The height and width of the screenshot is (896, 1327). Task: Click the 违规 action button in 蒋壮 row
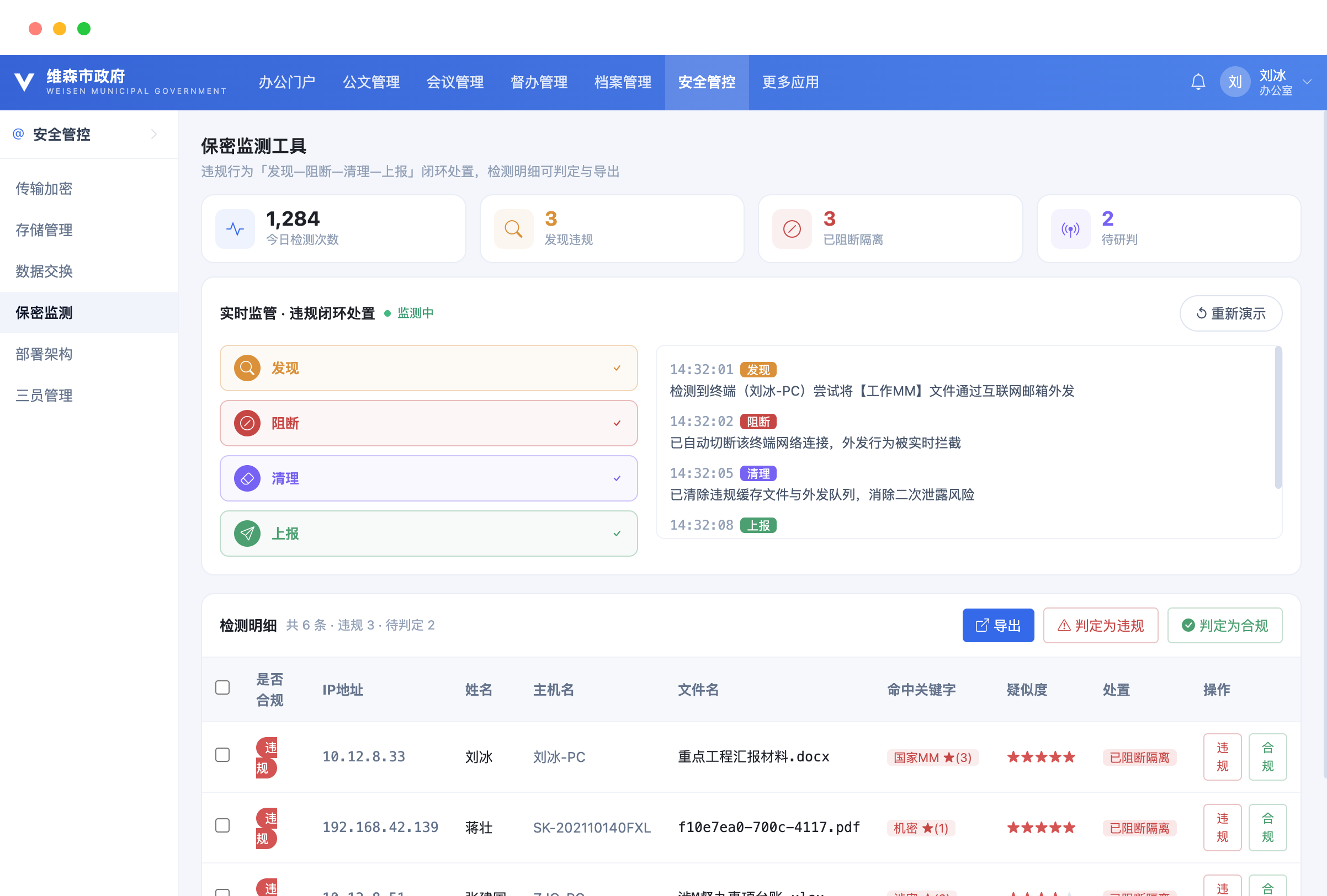pos(1222,828)
